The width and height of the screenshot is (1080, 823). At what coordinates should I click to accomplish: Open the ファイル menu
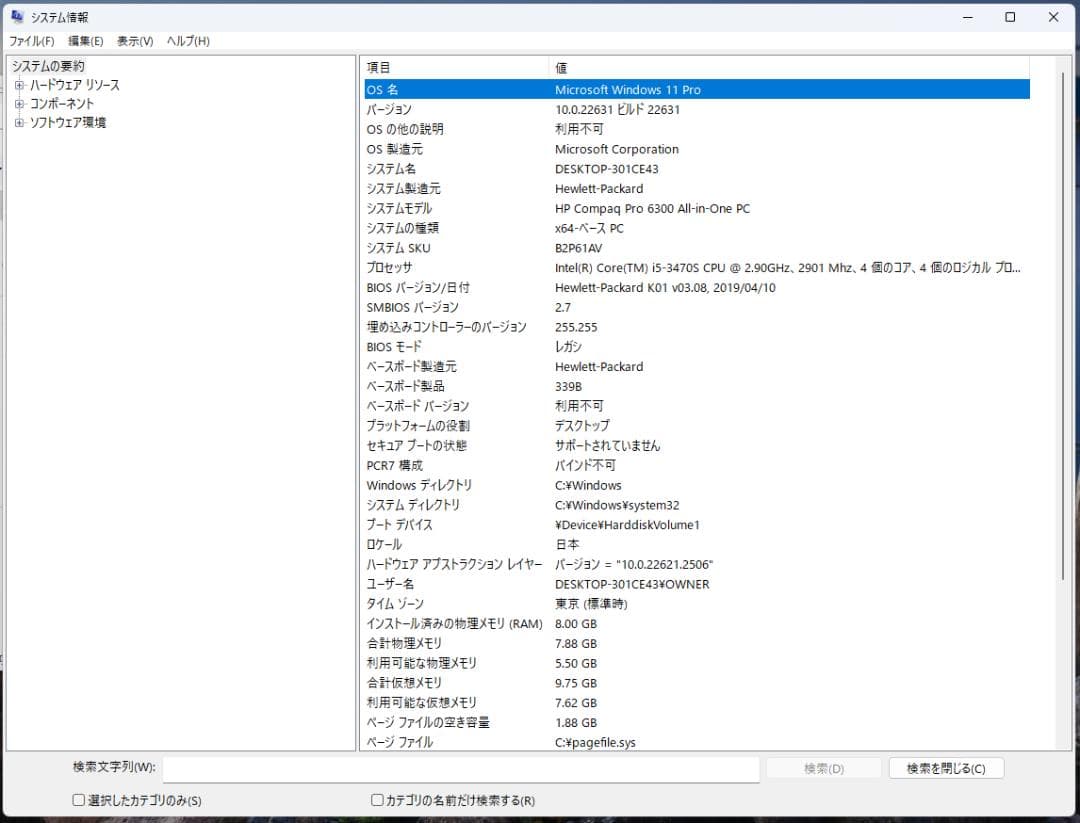coord(30,41)
